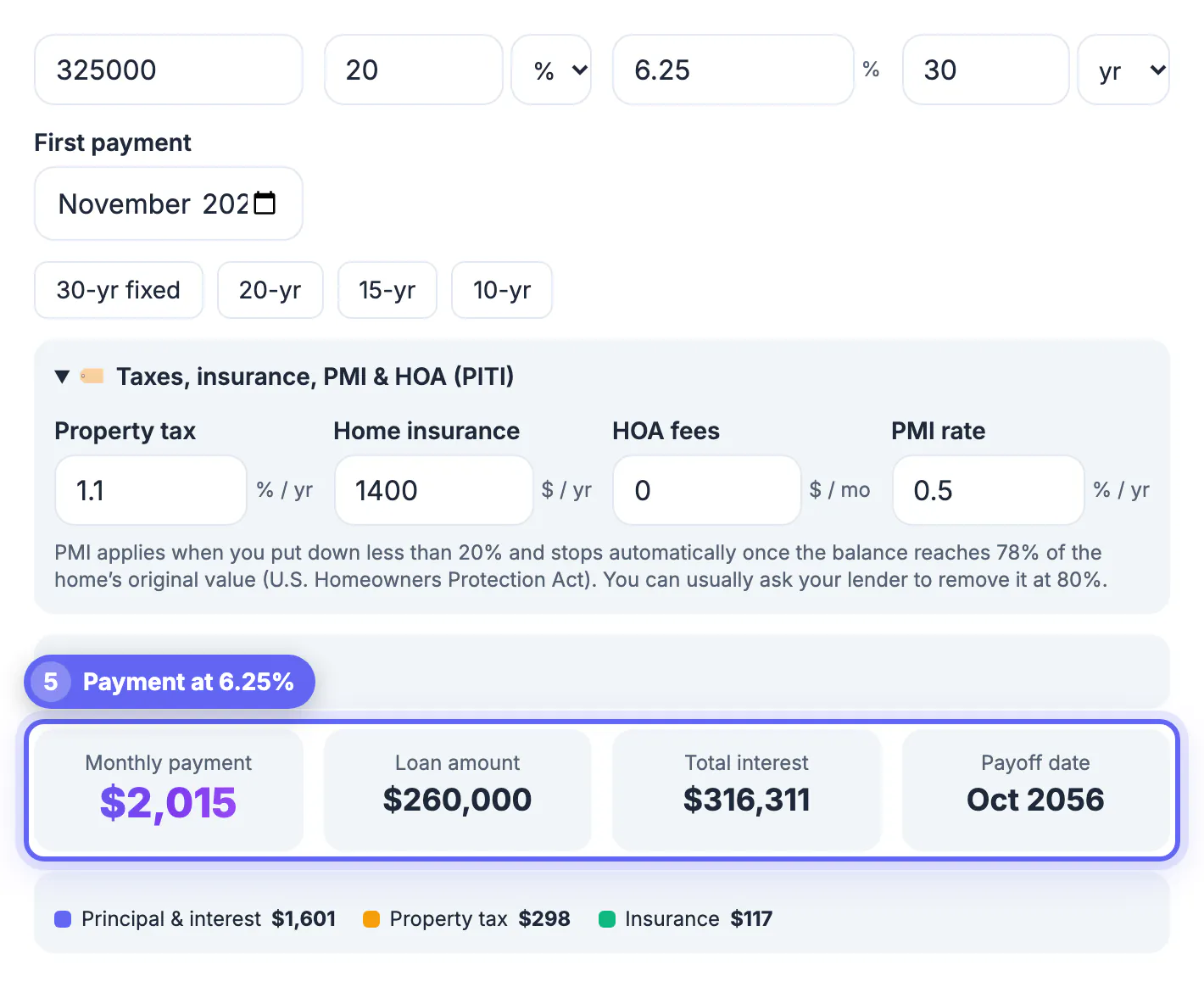Open the loan term unit dropdown showing yr

[1123, 70]
